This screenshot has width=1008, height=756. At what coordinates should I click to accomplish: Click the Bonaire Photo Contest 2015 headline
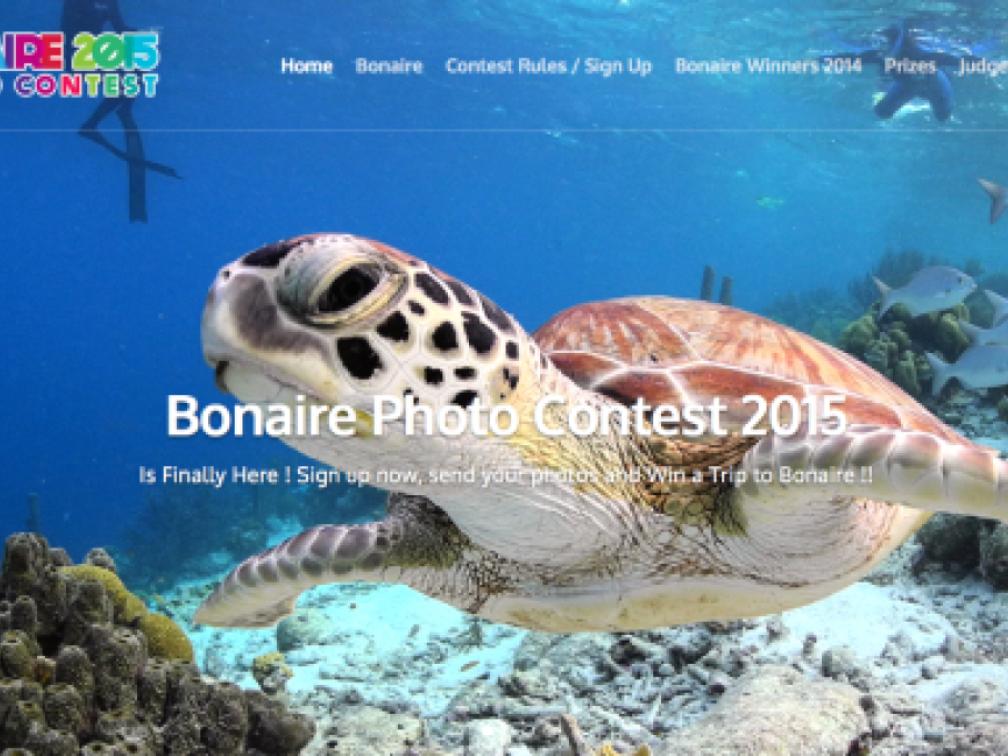[x=506, y=415]
